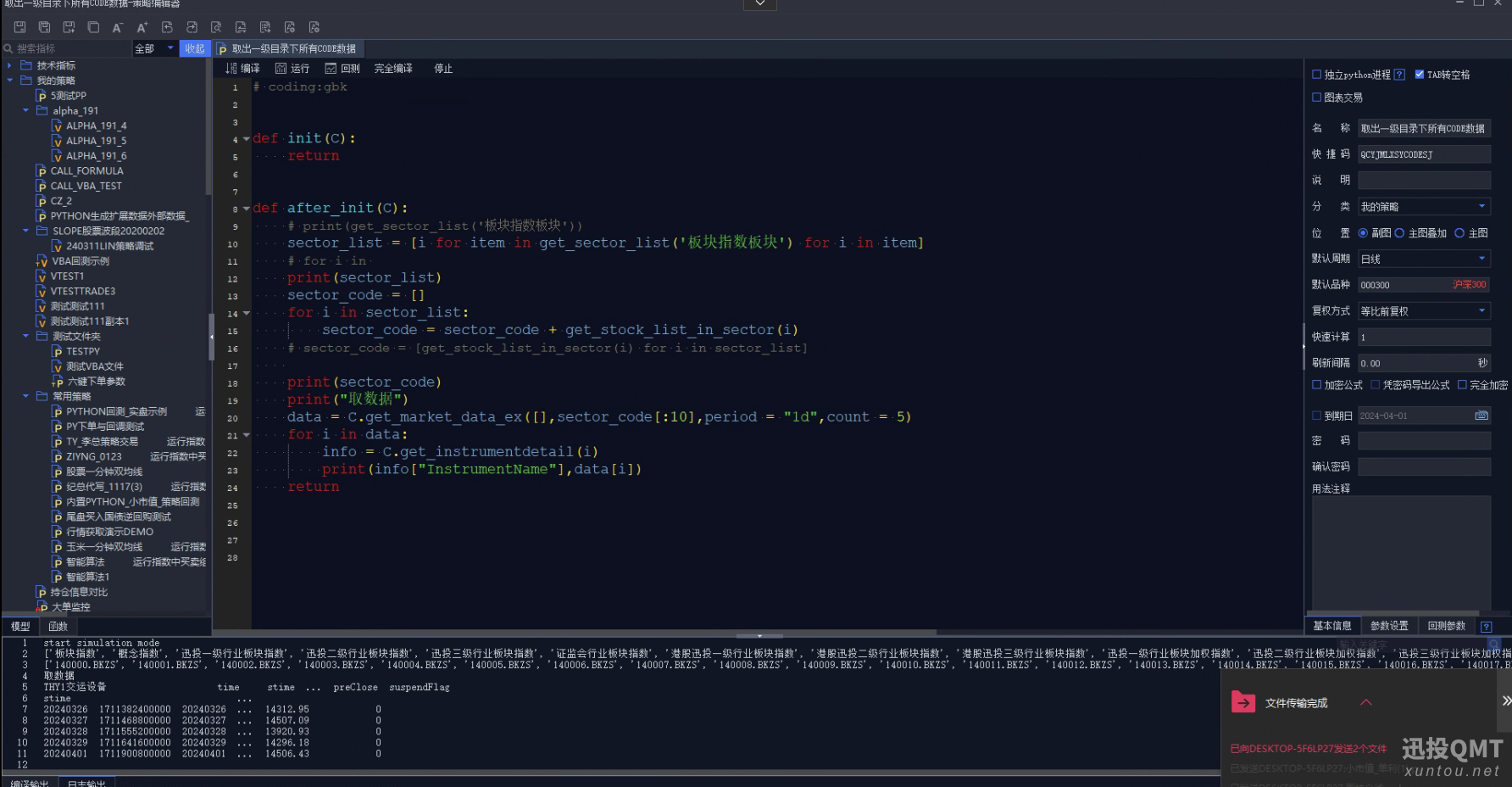Switch to the 参数设置 tab
The image size is (1512, 787).
click(1389, 626)
